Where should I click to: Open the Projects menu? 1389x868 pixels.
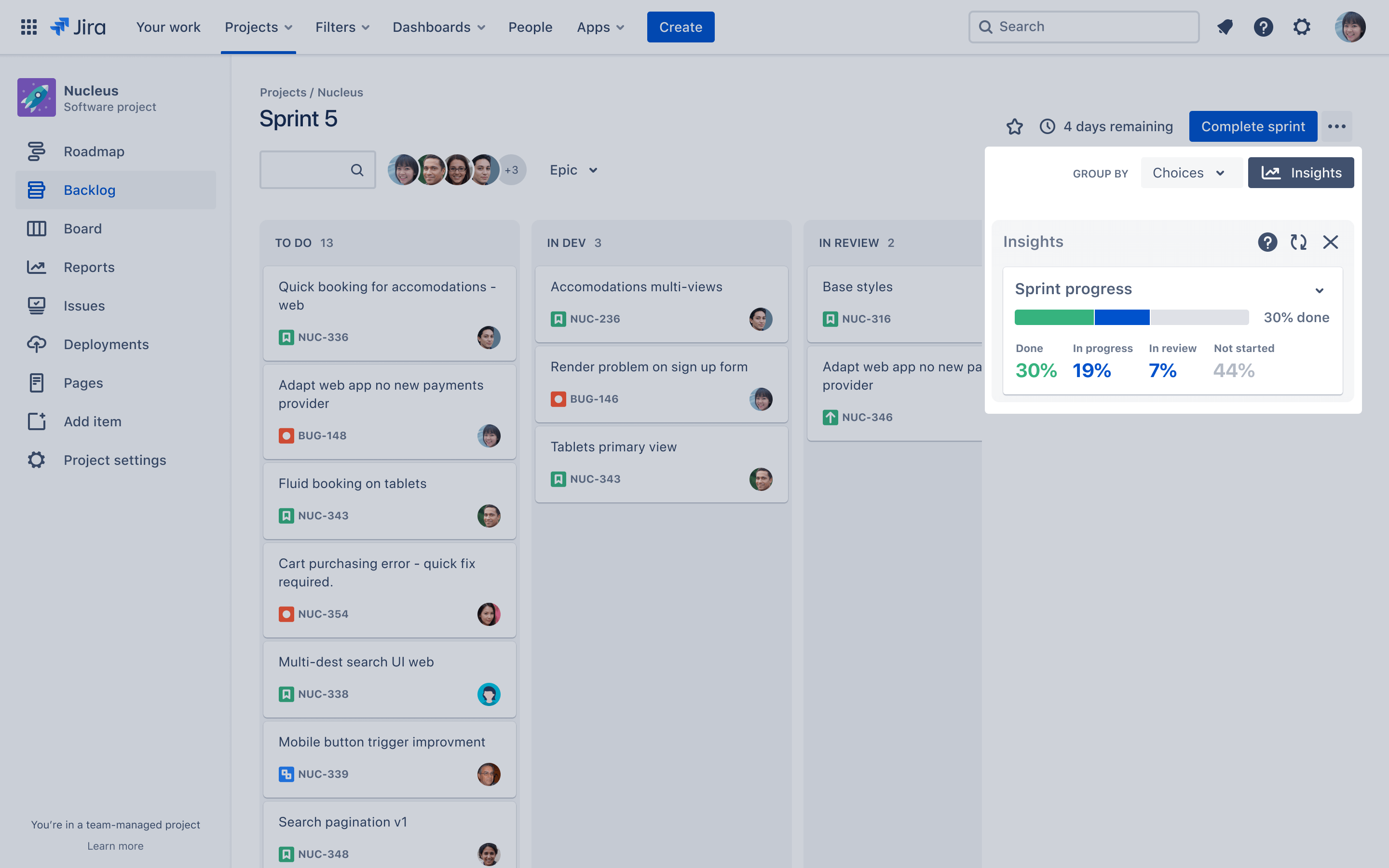(259, 27)
